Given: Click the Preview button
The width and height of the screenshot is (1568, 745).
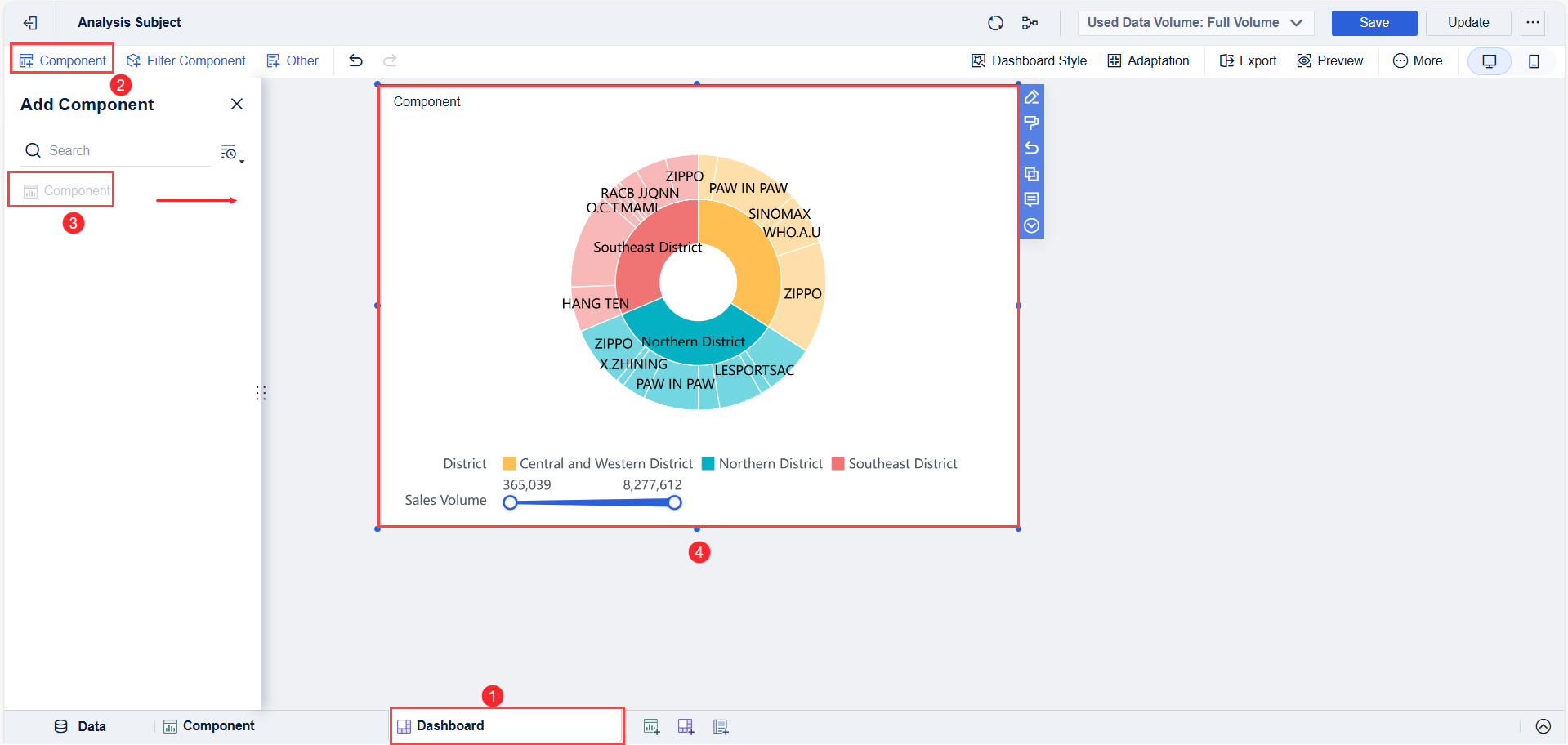Looking at the screenshot, I should [x=1329, y=60].
